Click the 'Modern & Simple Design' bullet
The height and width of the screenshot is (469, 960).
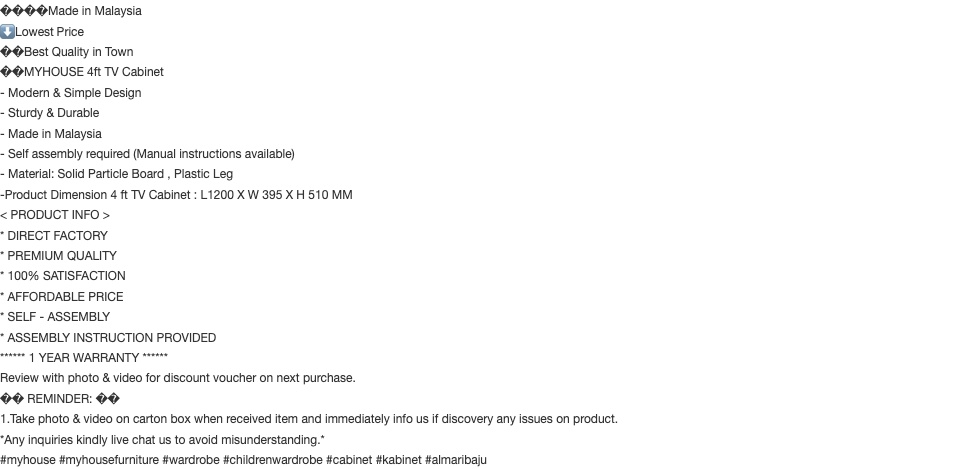tap(71, 92)
